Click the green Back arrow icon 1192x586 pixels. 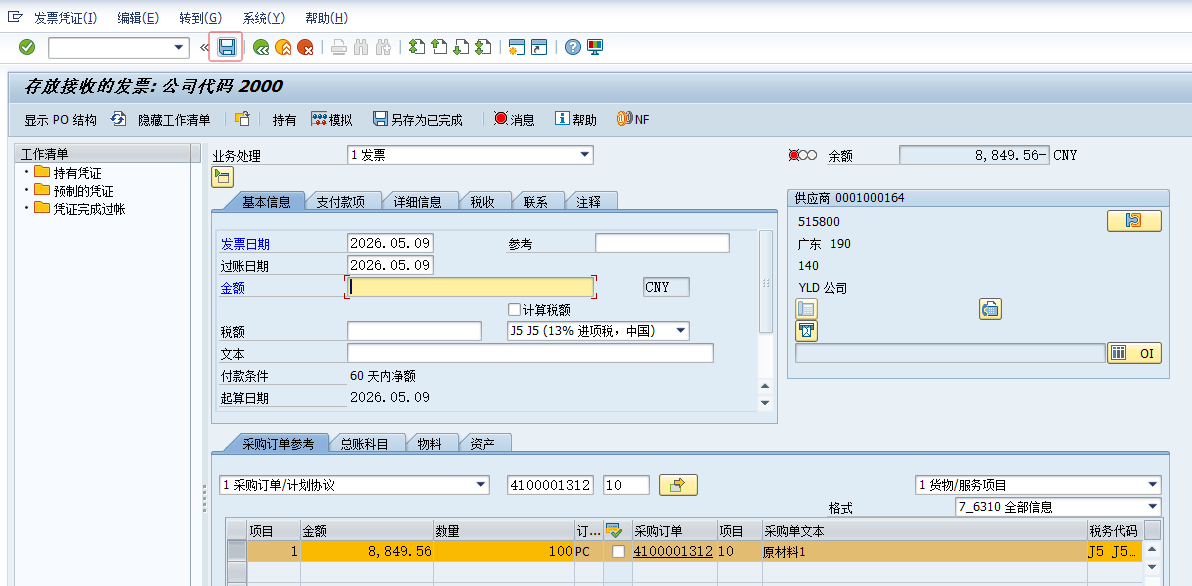pyautogui.click(x=261, y=47)
